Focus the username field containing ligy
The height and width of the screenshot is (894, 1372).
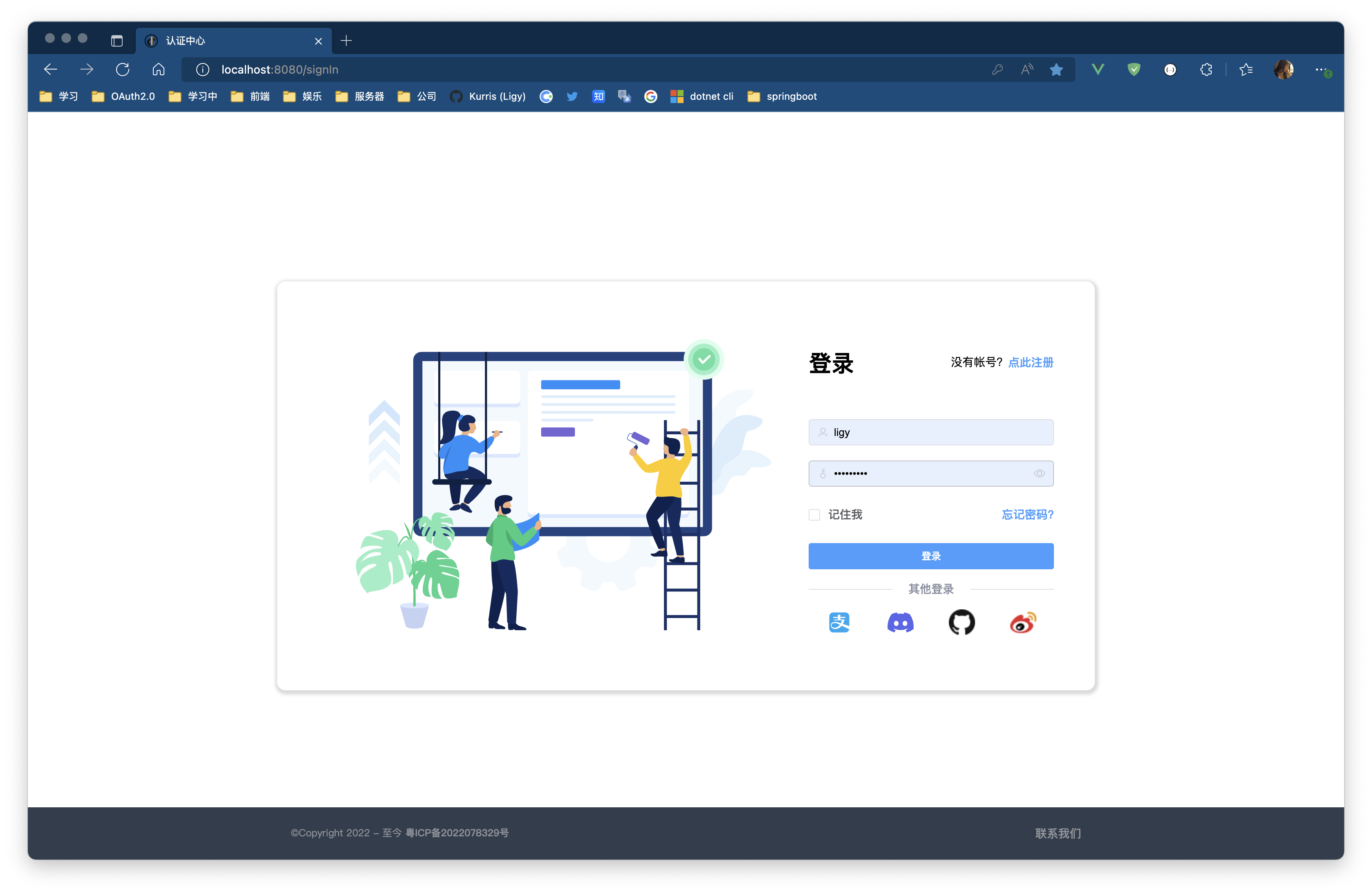click(x=930, y=432)
